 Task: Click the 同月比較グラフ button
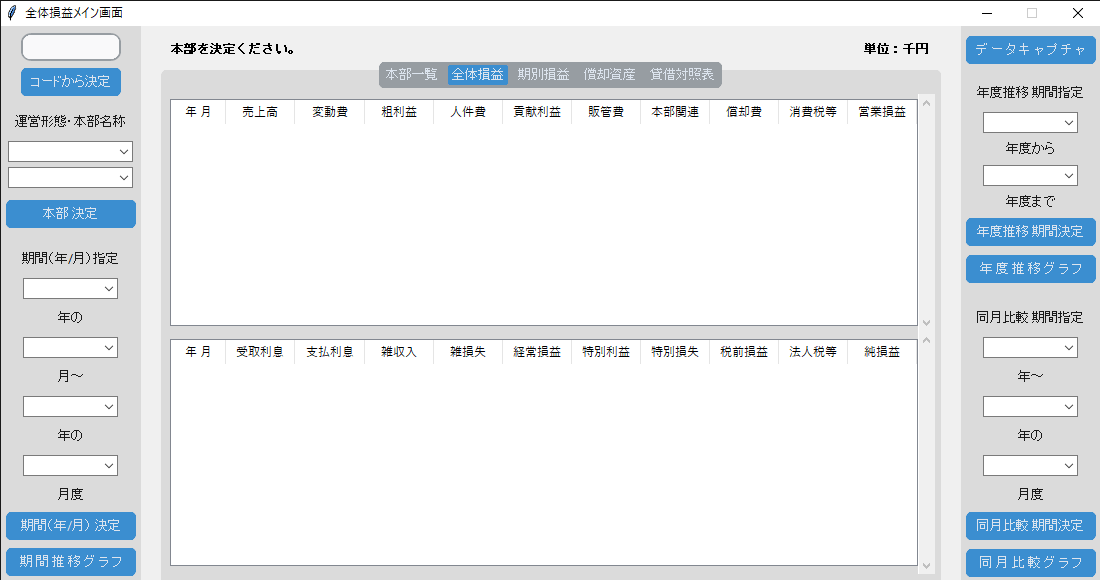coord(1030,562)
